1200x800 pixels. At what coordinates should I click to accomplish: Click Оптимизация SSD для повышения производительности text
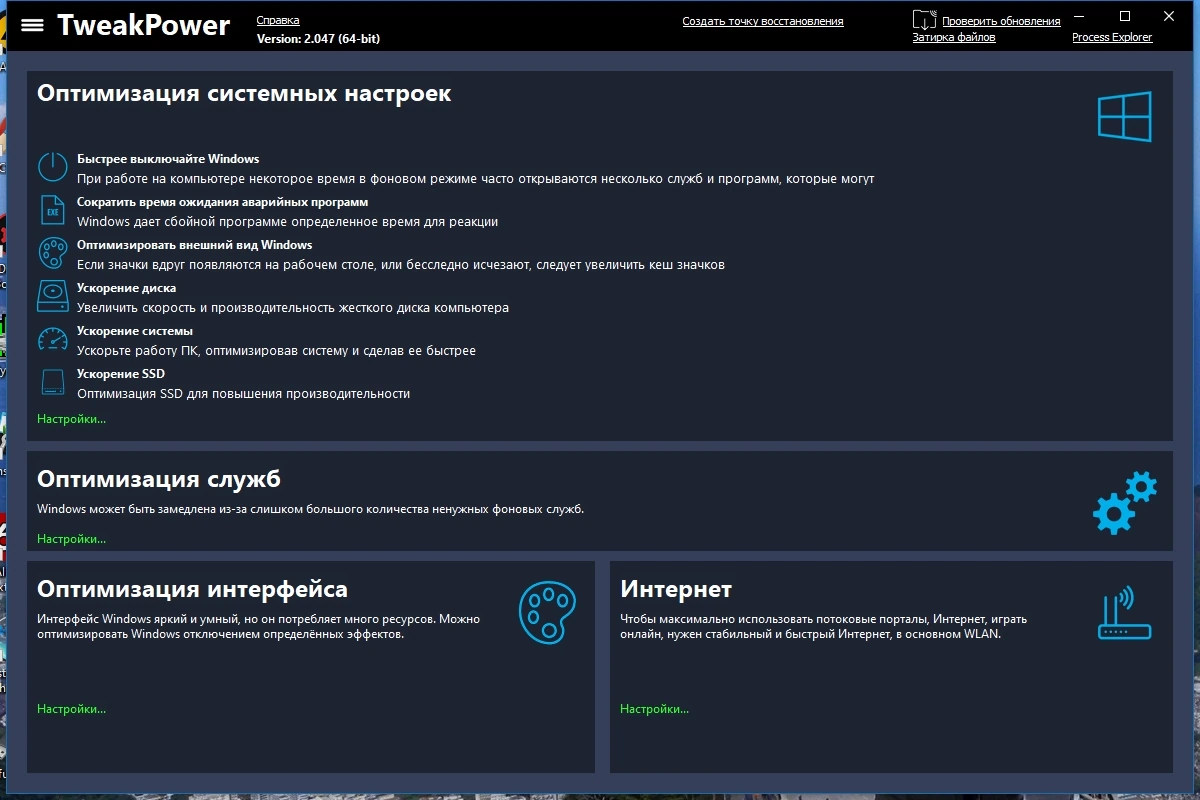point(244,394)
